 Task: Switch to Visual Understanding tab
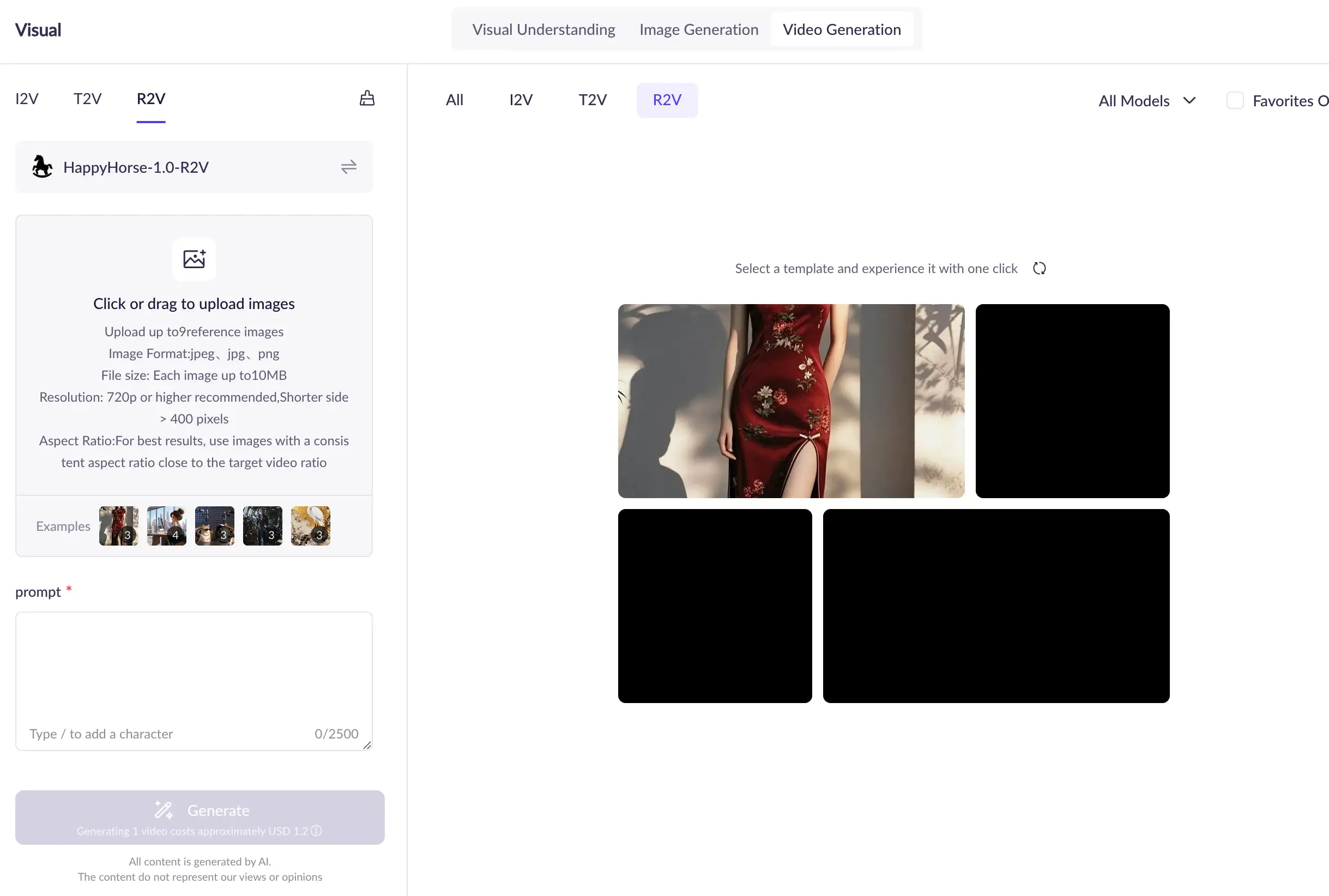click(x=543, y=29)
